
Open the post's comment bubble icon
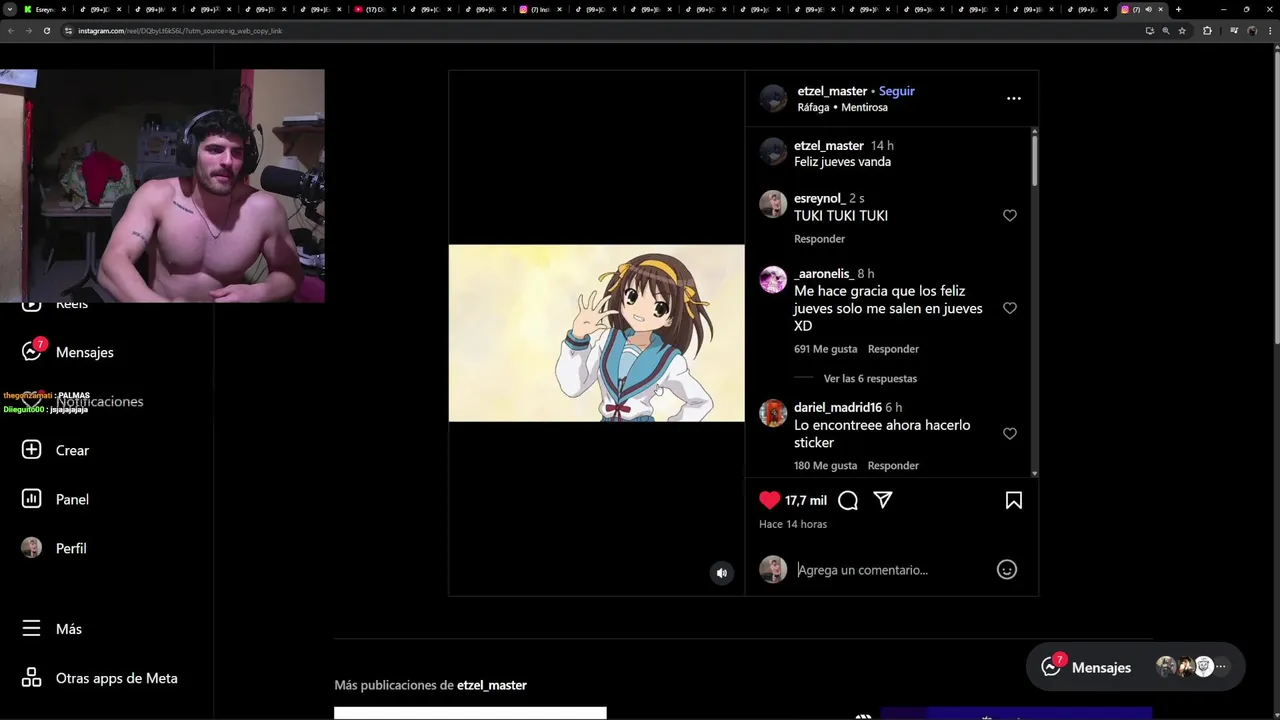point(848,500)
